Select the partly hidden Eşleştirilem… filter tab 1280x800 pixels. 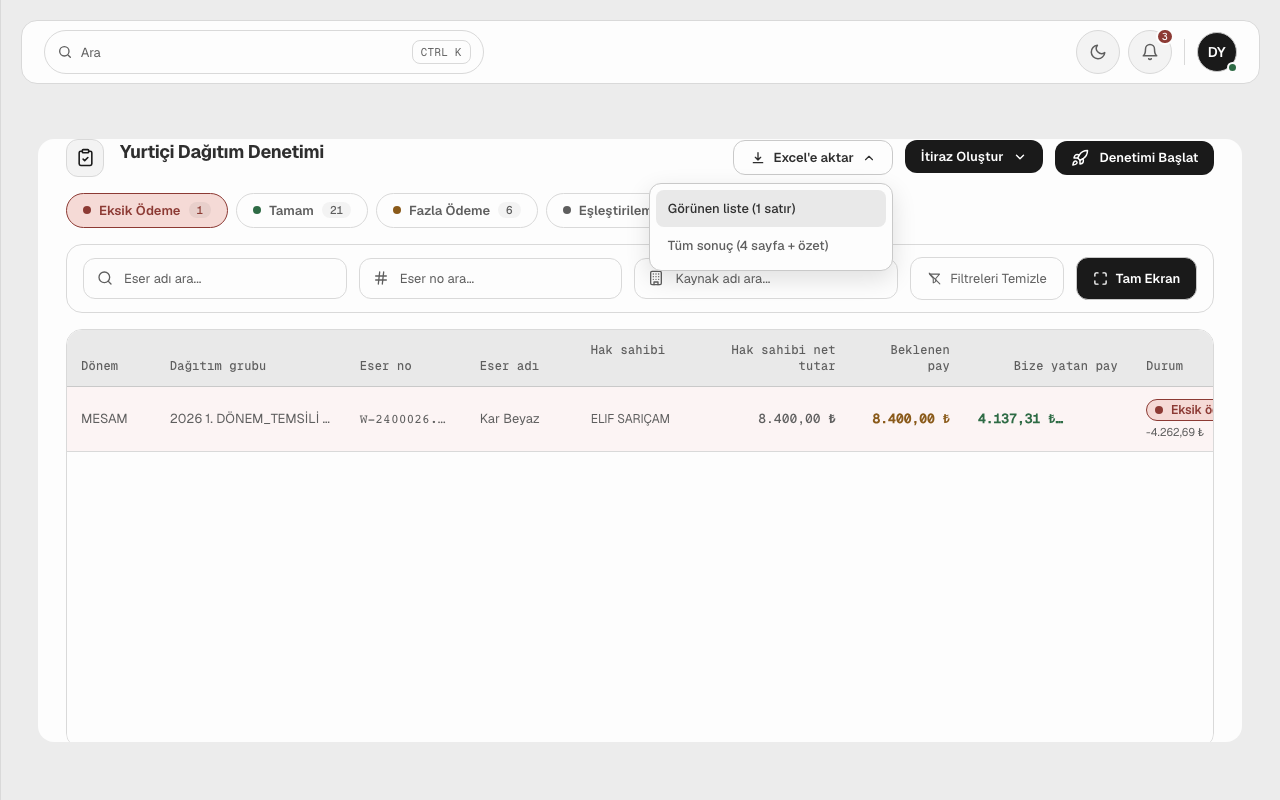click(x=599, y=210)
